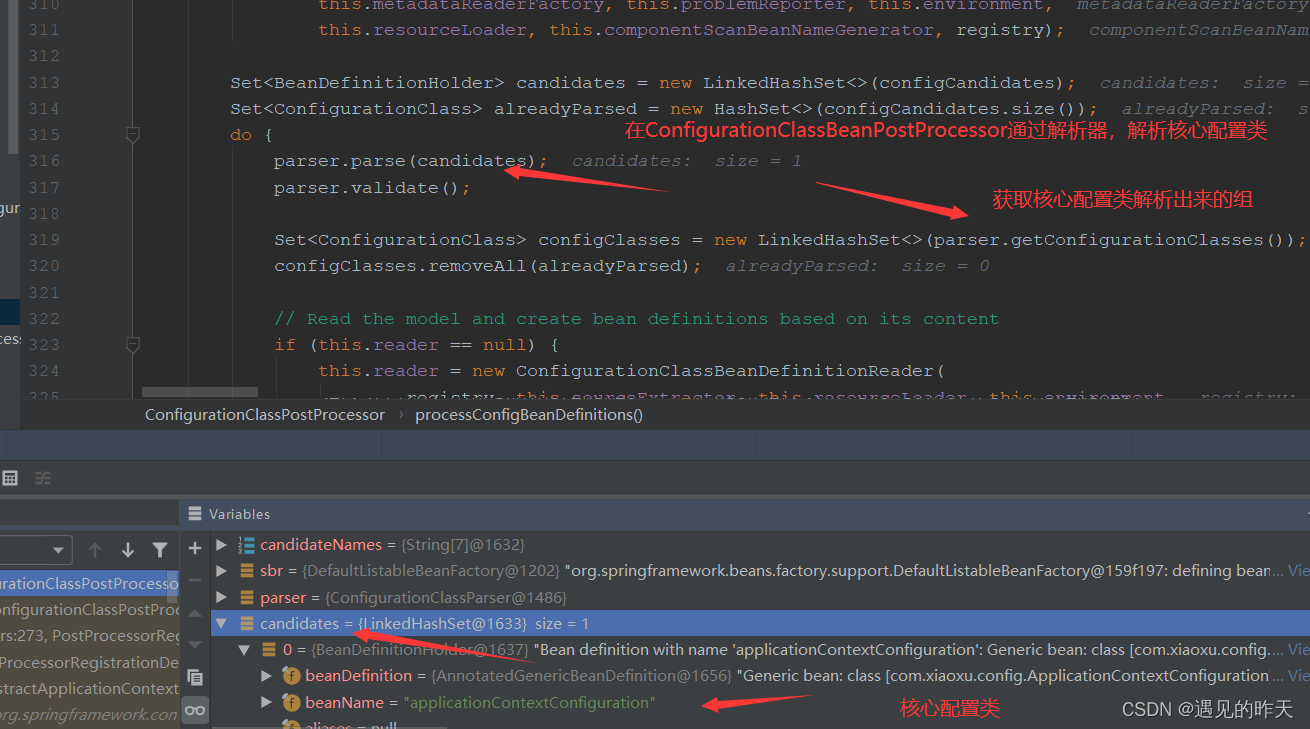Viewport: 1310px width, 729px height.
Task: Toggle the code fold marker at line 323
Action: point(132,344)
